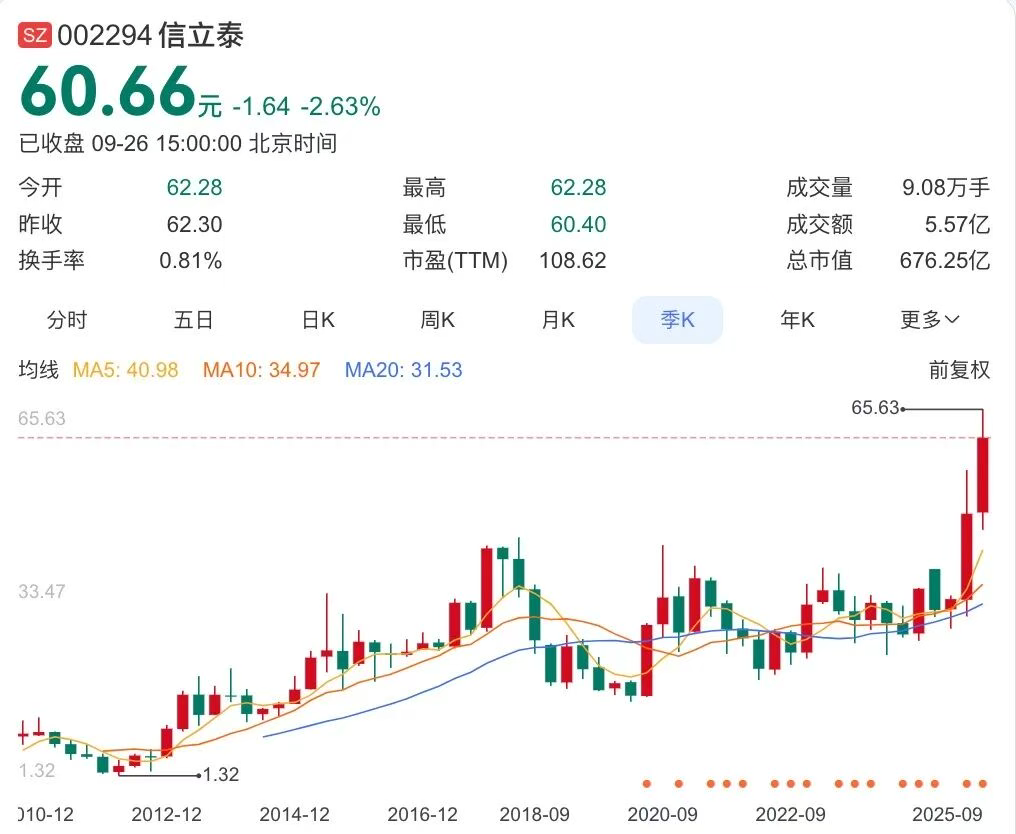Click the 65.63 peak price callout

[x=875, y=408]
